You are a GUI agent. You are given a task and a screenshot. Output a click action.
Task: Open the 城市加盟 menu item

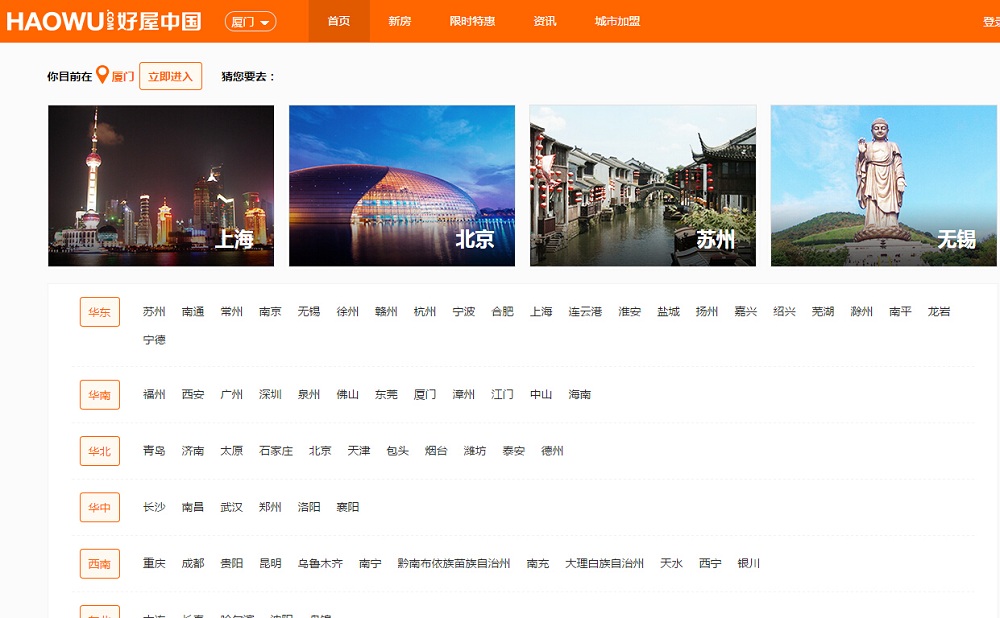pyautogui.click(x=617, y=21)
